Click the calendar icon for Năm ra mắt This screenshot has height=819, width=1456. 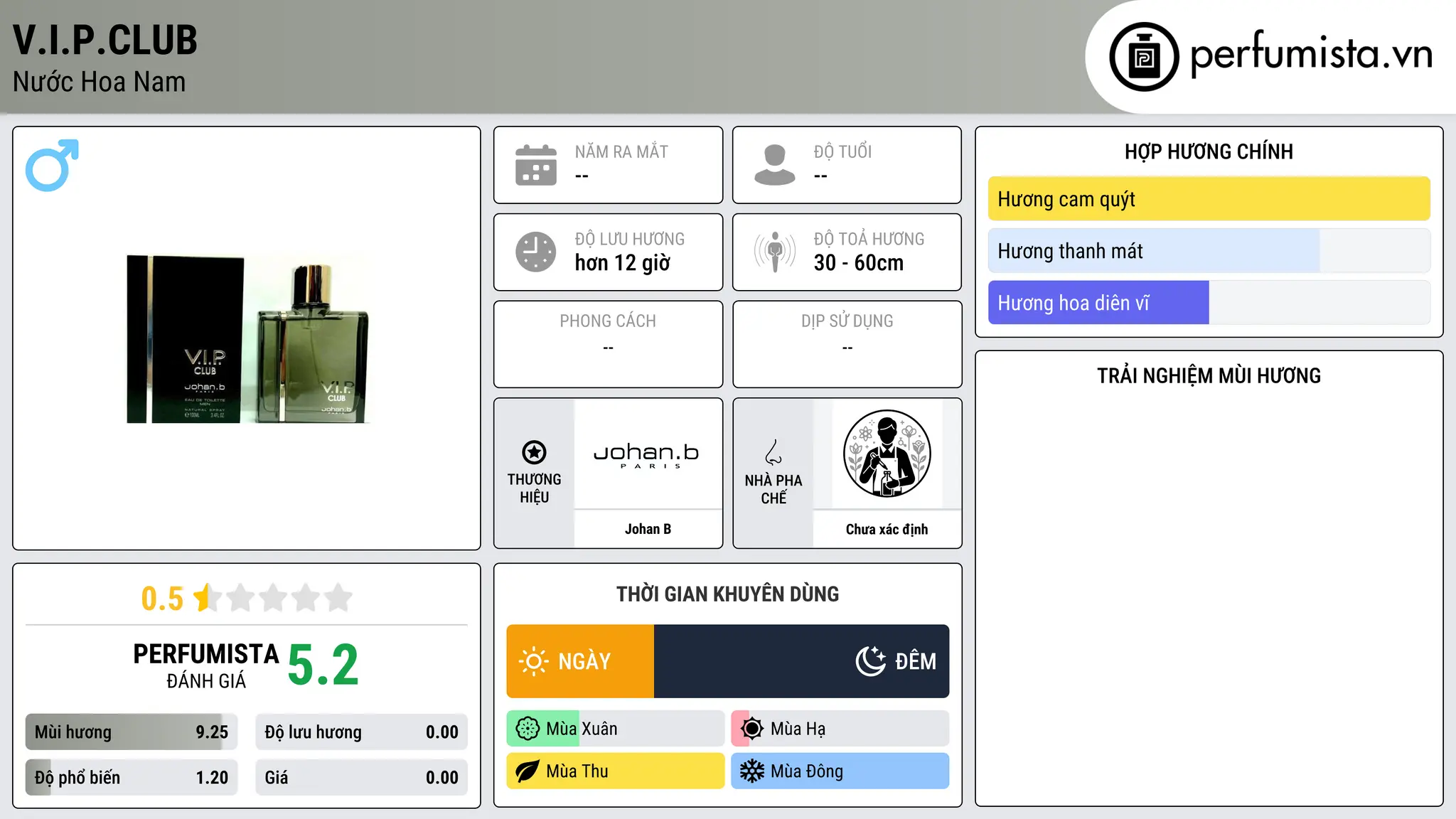point(536,165)
